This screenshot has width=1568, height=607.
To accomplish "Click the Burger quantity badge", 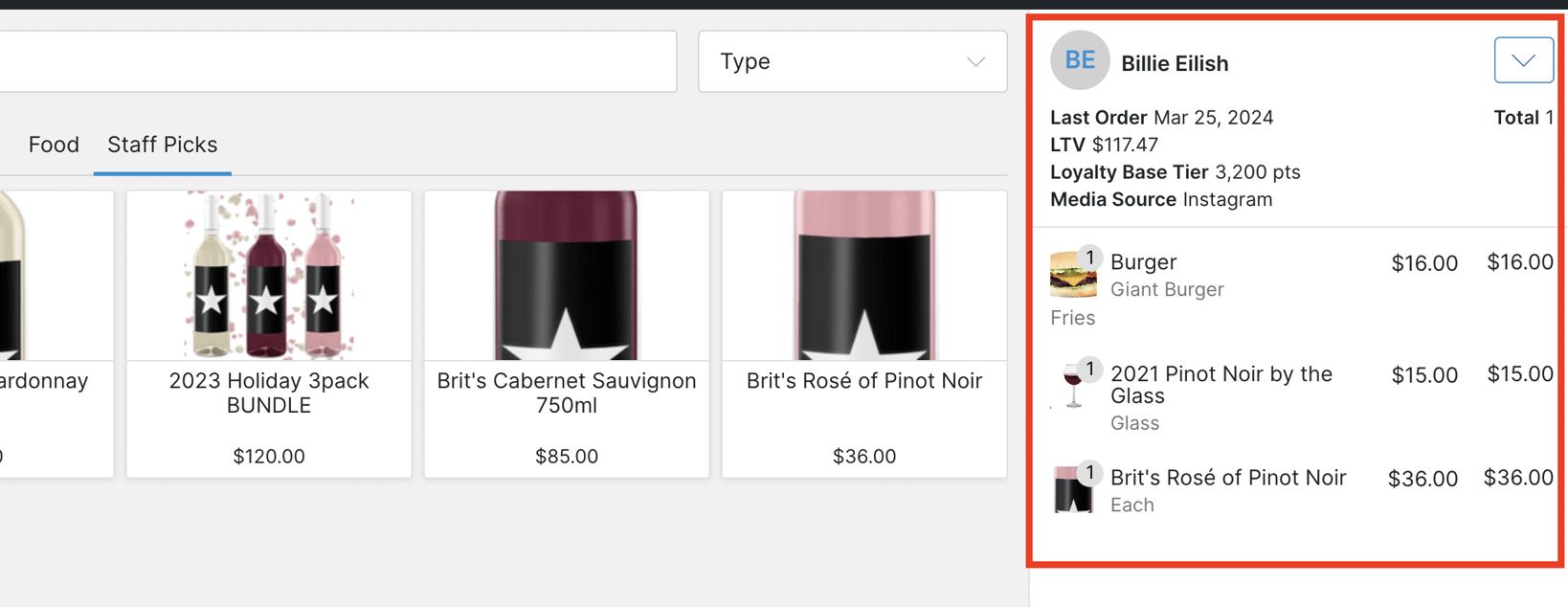I will point(1089,258).
